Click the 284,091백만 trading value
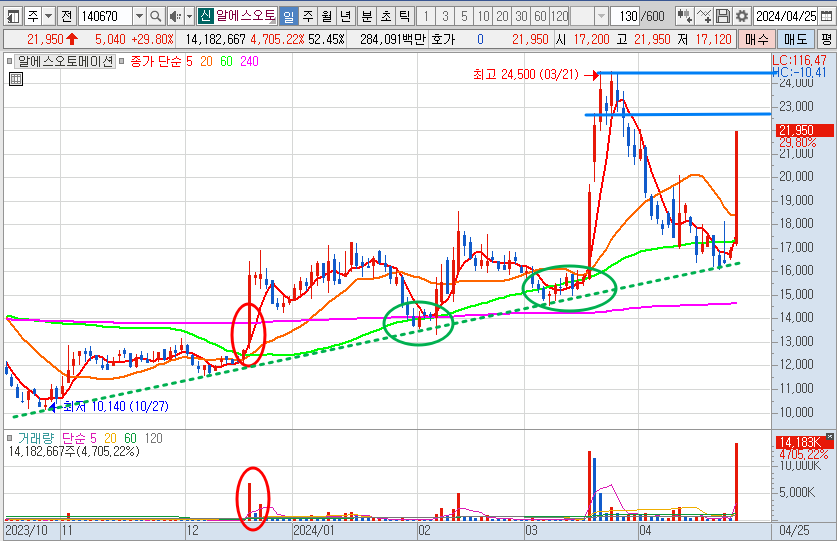The height and width of the screenshot is (541, 837). (392, 39)
